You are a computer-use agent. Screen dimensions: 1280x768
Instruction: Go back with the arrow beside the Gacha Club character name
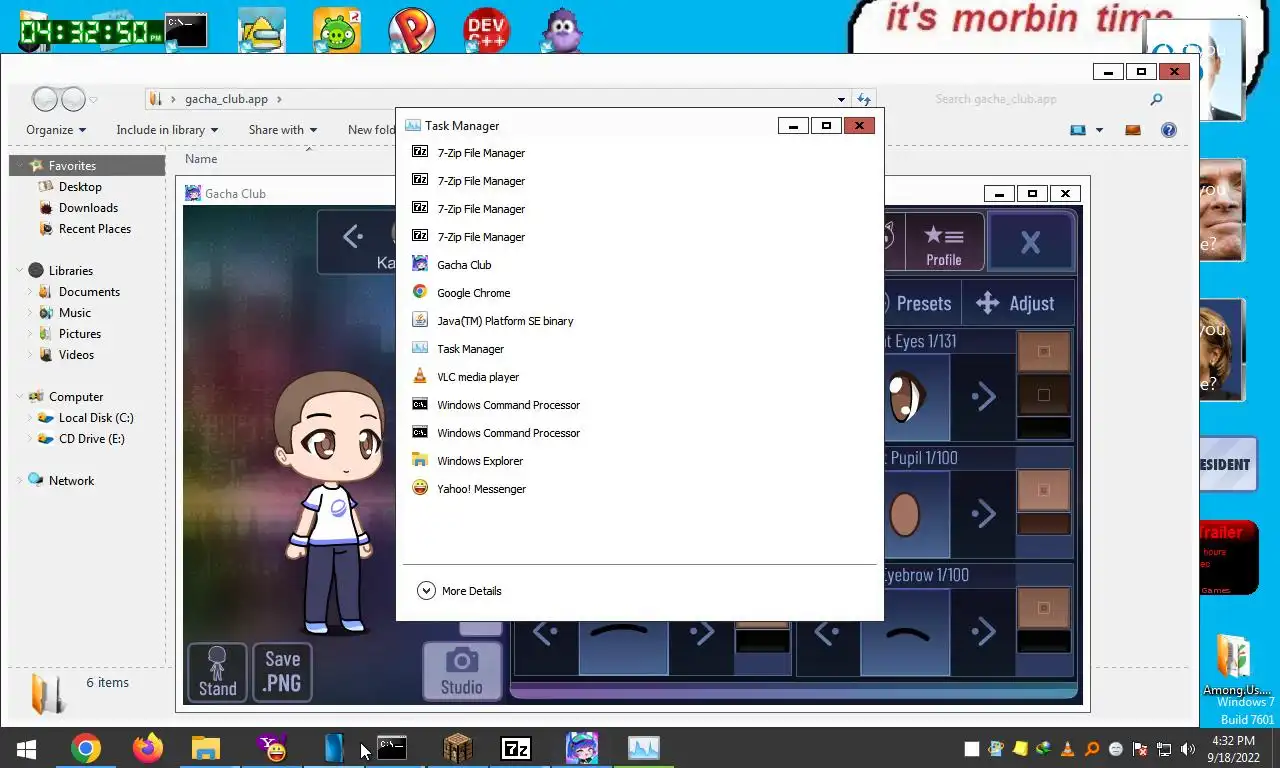pos(352,237)
